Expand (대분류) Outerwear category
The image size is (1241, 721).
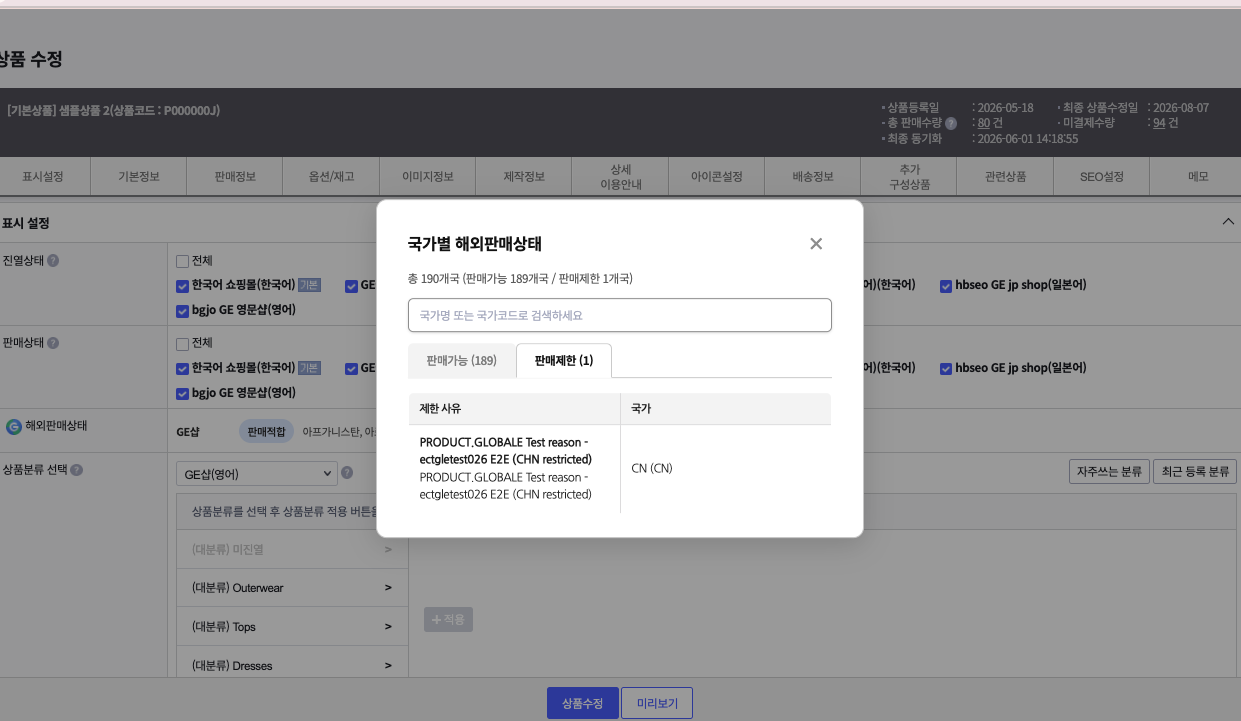point(292,588)
